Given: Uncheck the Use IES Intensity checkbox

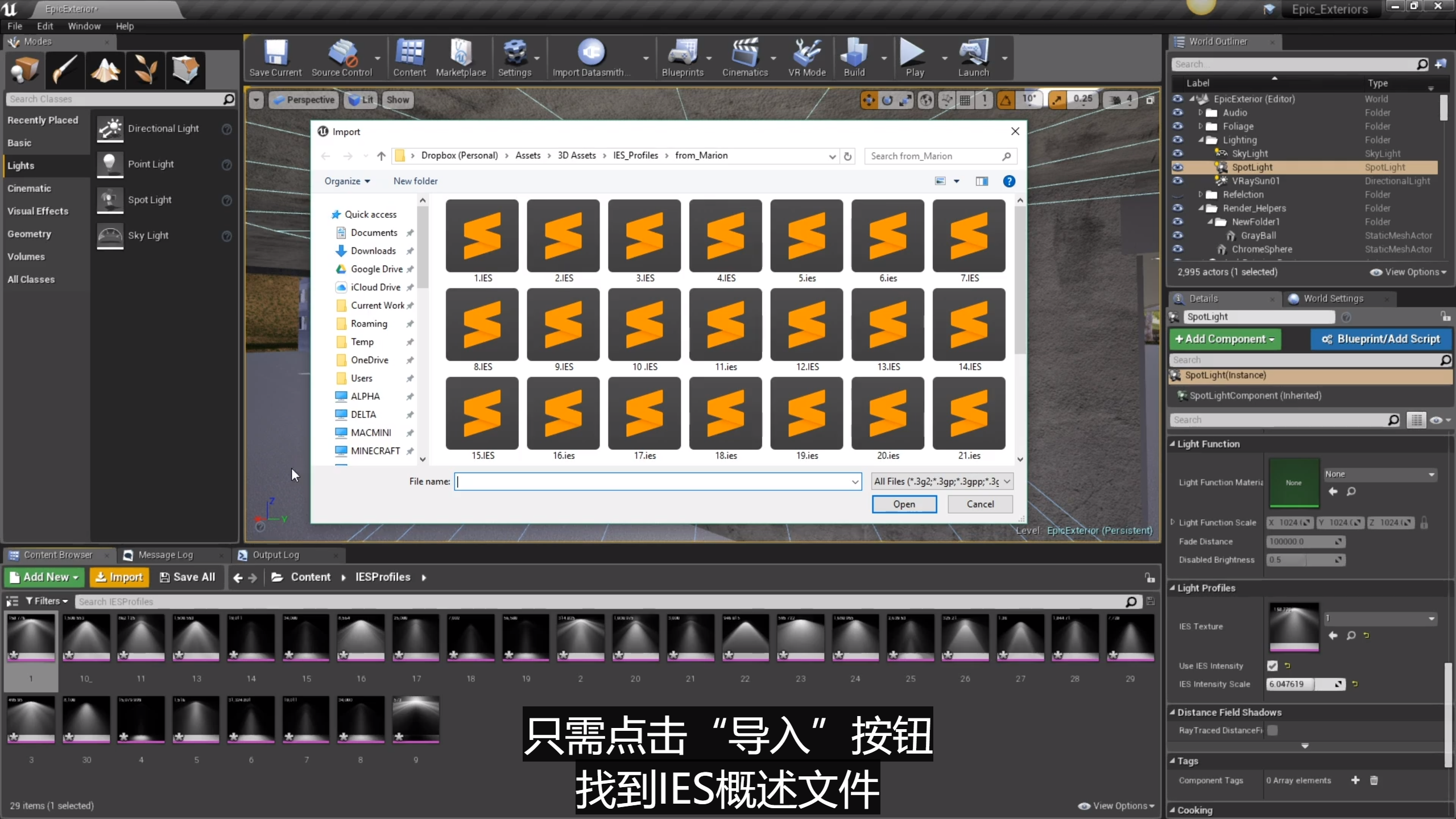Looking at the screenshot, I should tap(1272, 665).
